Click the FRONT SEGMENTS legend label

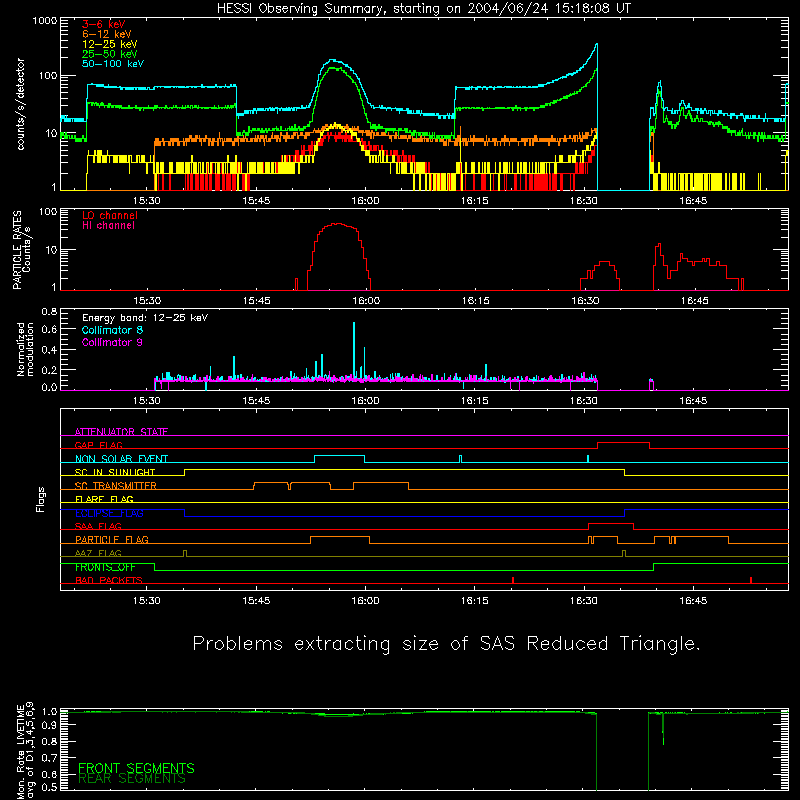[136, 768]
